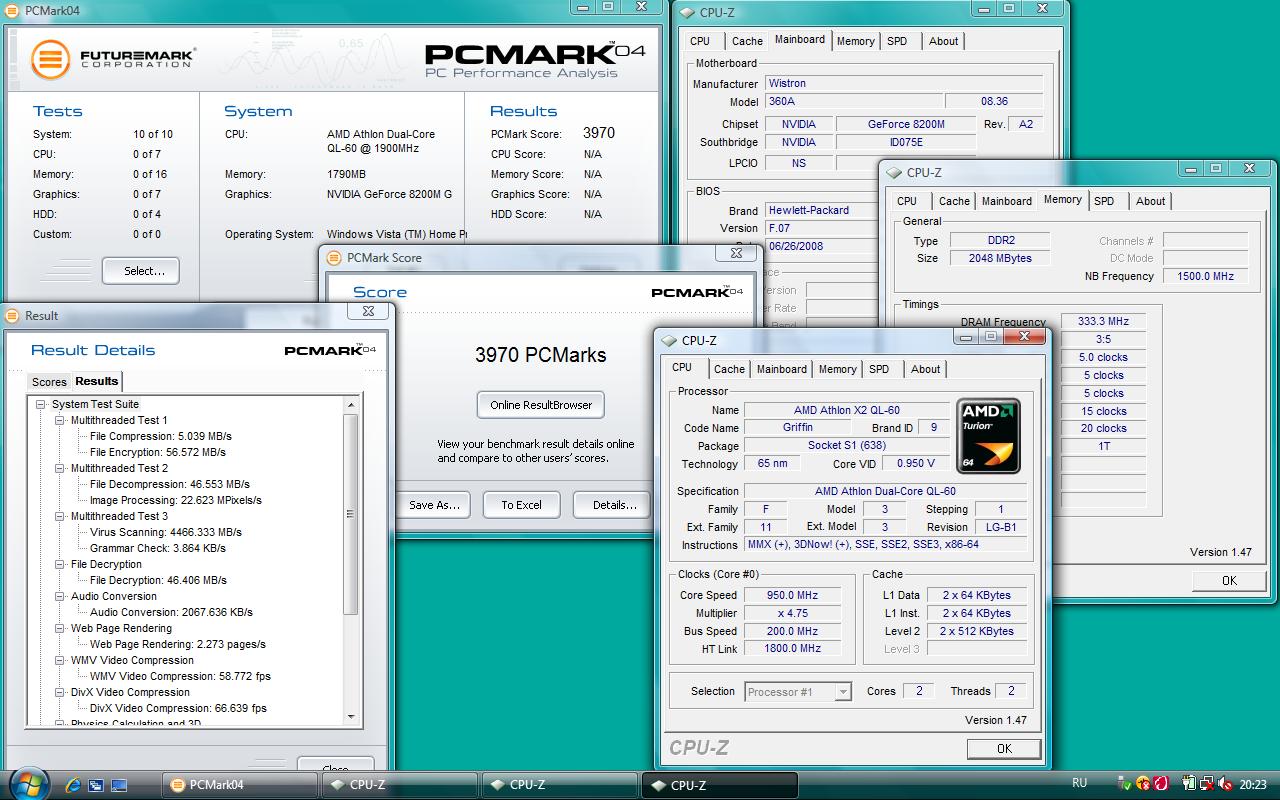The image size is (1280, 800).
Task: Collapse the Audio Conversion node
Action: tap(60, 596)
